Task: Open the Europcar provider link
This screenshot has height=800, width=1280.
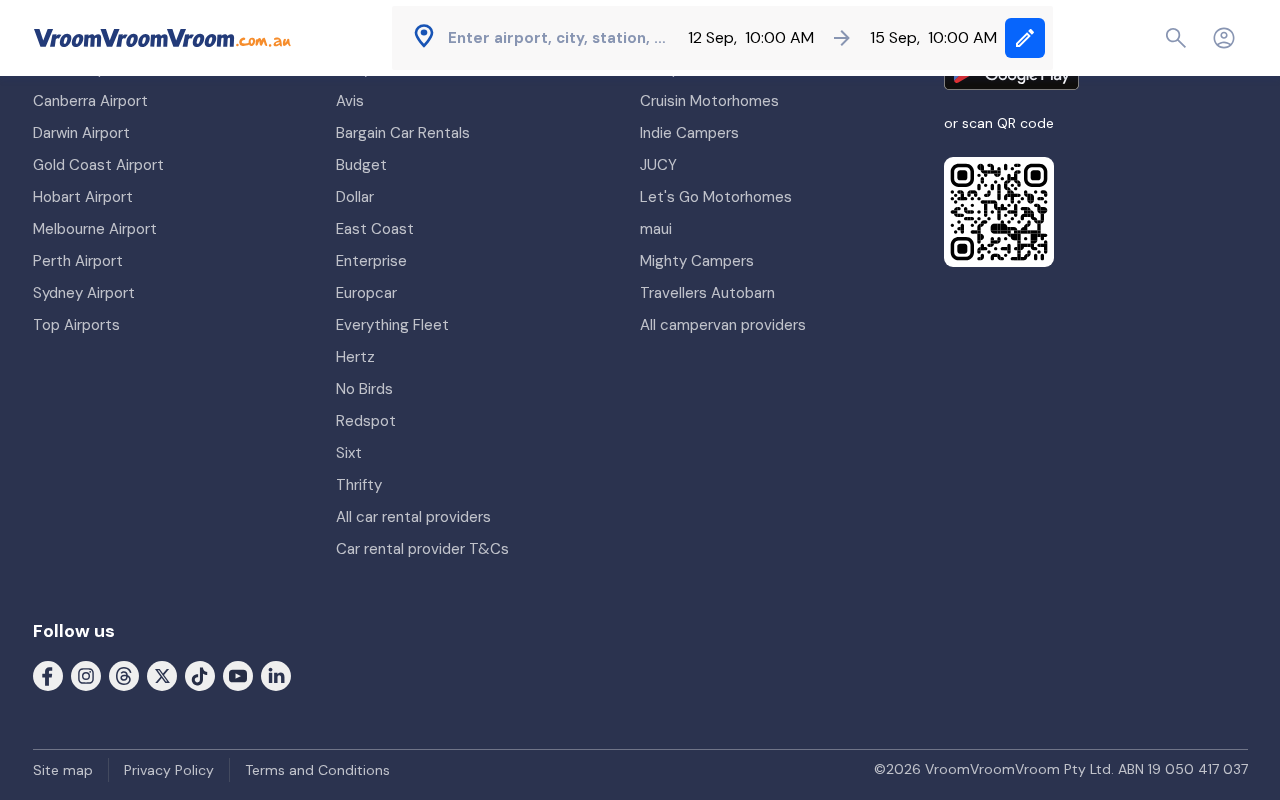Action: click(x=366, y=293)
